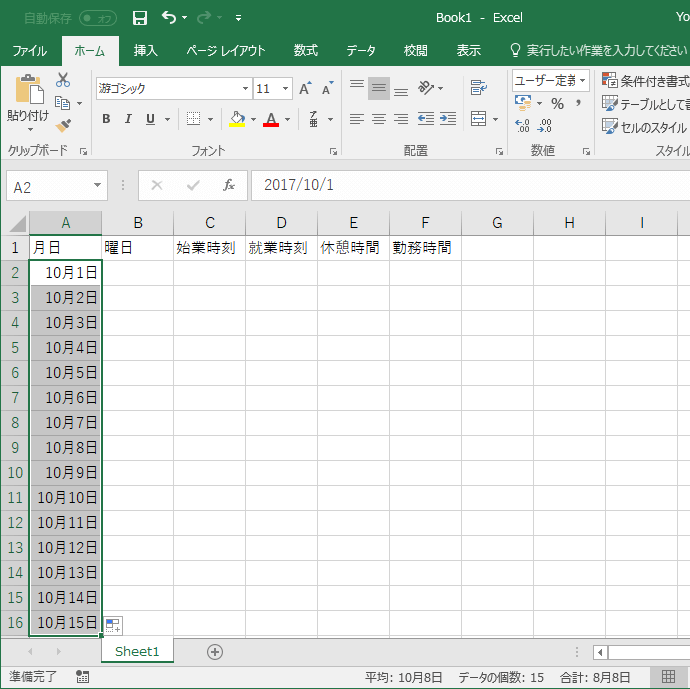Toggle Italic formatting
Viewport: 690px width, 689px height.
[128, 119]
